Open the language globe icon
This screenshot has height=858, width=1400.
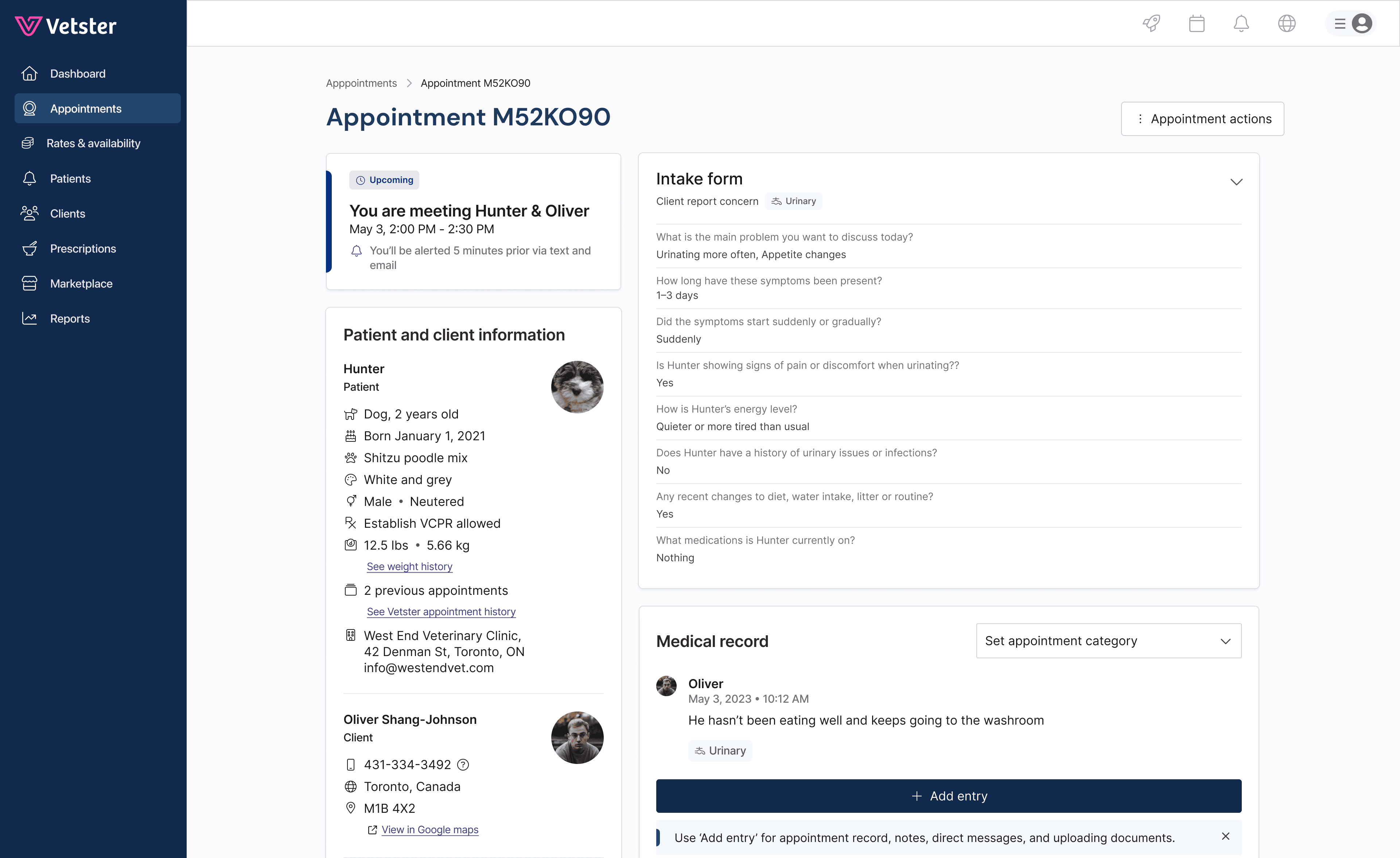(x=1286, y=23)
